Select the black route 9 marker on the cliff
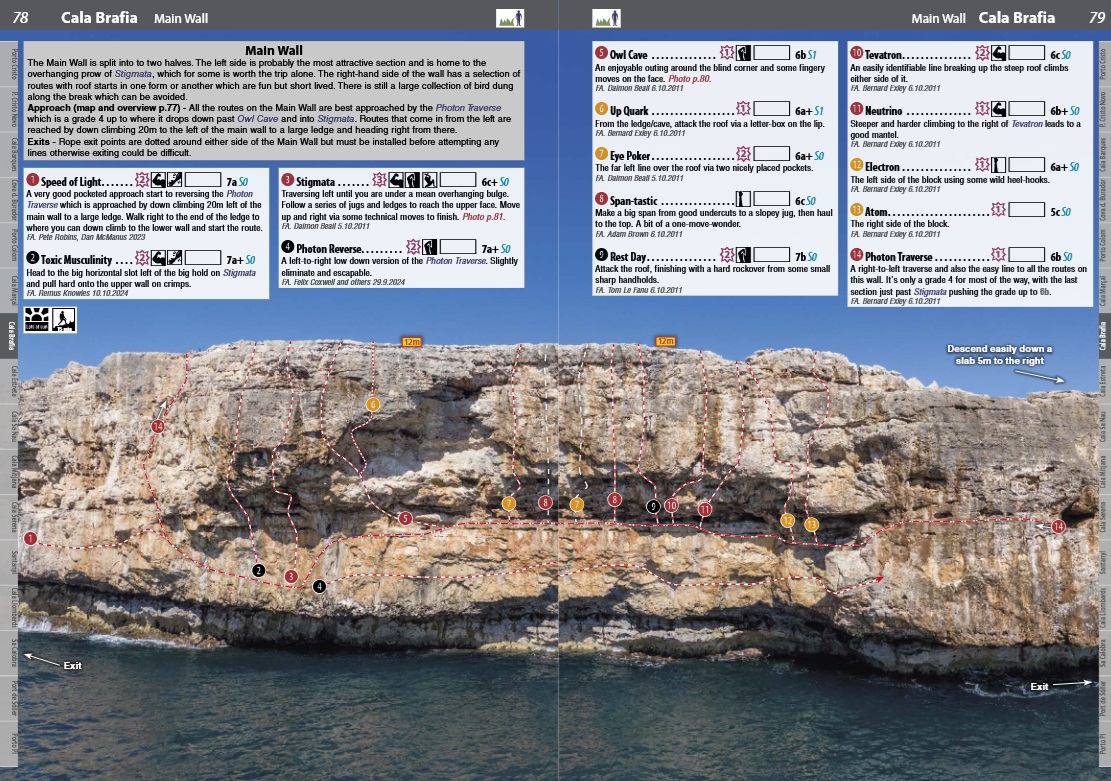 click(x=653, y=507)
